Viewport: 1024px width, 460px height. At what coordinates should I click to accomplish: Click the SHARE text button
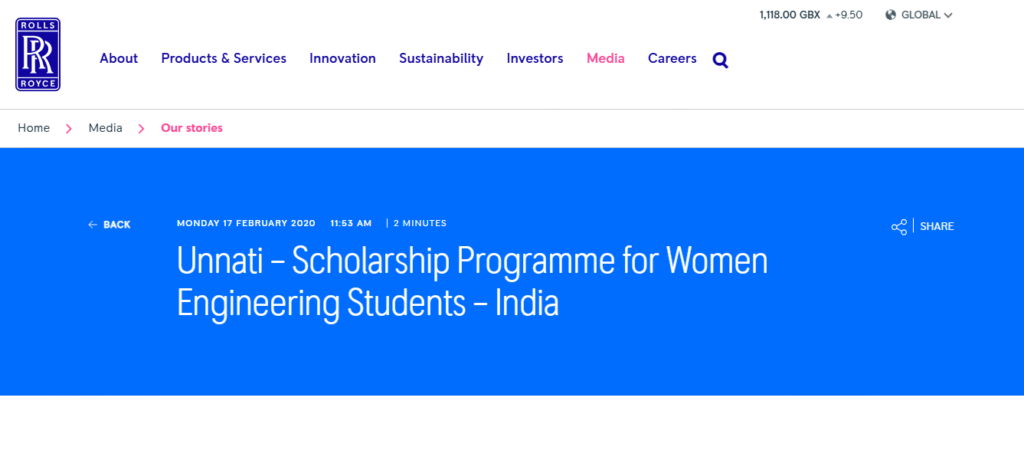pyautogui.click(x=937, y=226)
